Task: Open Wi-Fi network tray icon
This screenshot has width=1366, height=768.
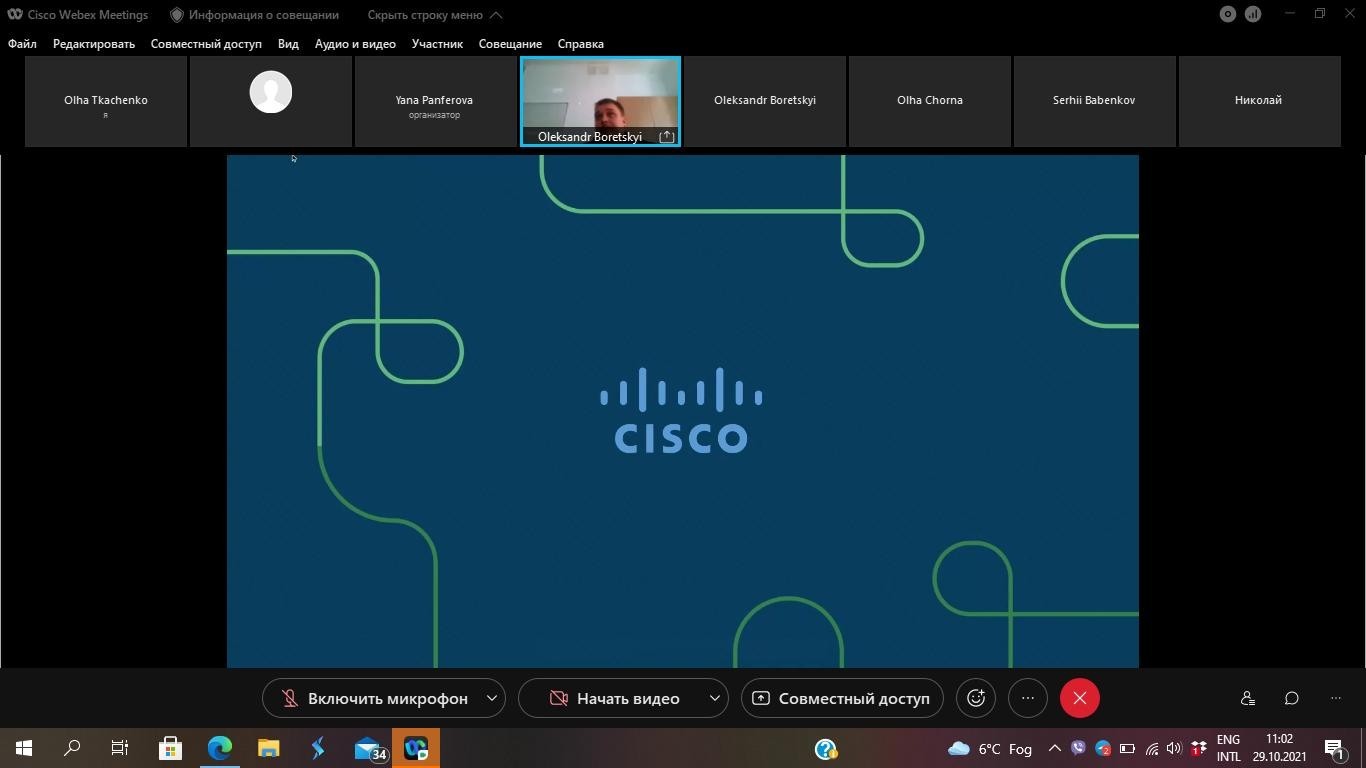Action: 1151,748
